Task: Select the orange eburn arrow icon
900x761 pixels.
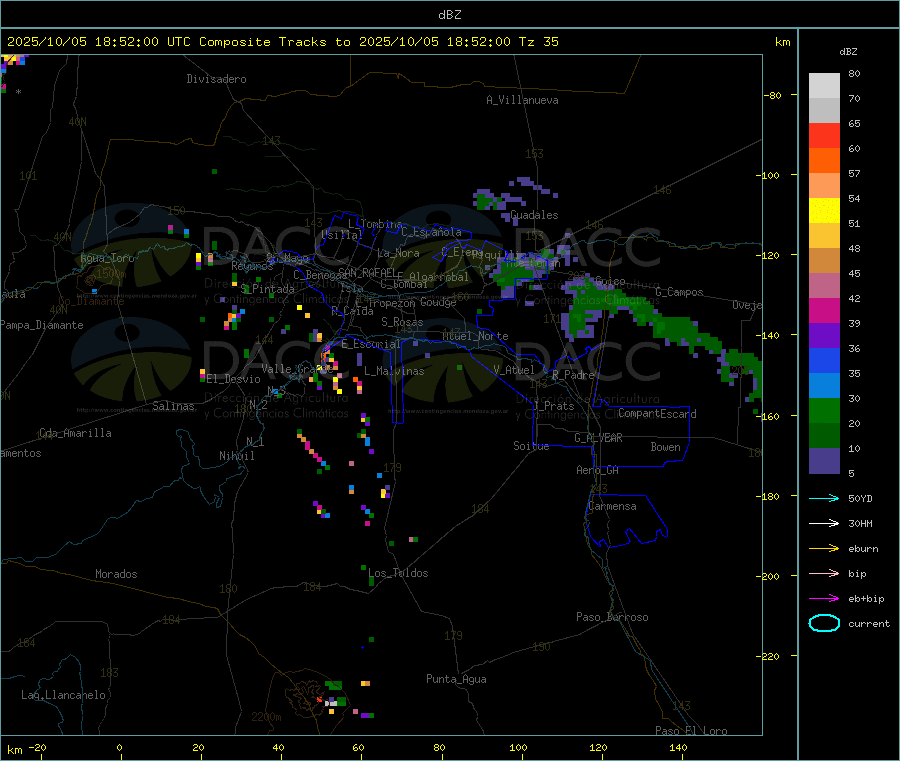Action: point(823,548)
